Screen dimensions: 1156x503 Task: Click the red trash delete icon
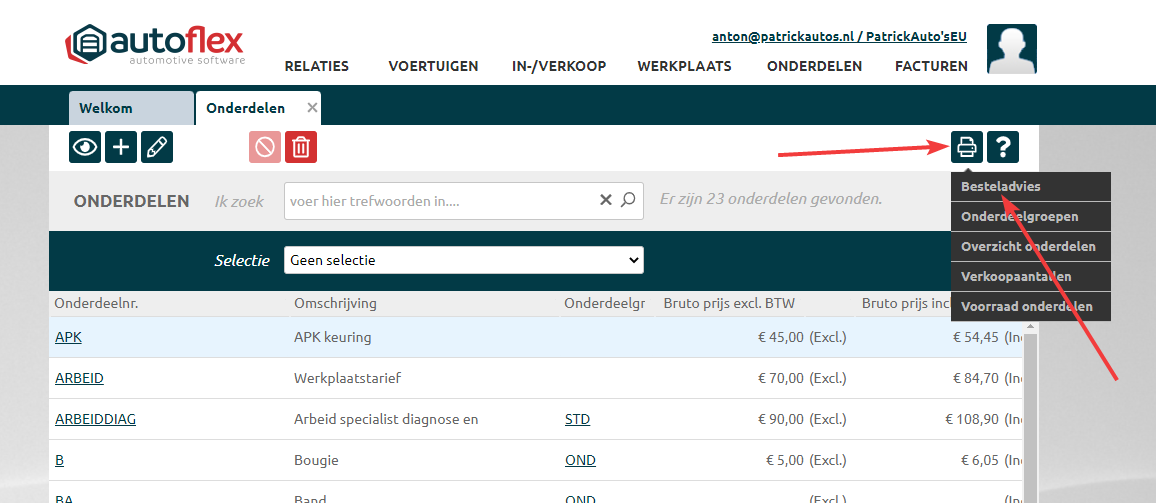pos(301,147)
